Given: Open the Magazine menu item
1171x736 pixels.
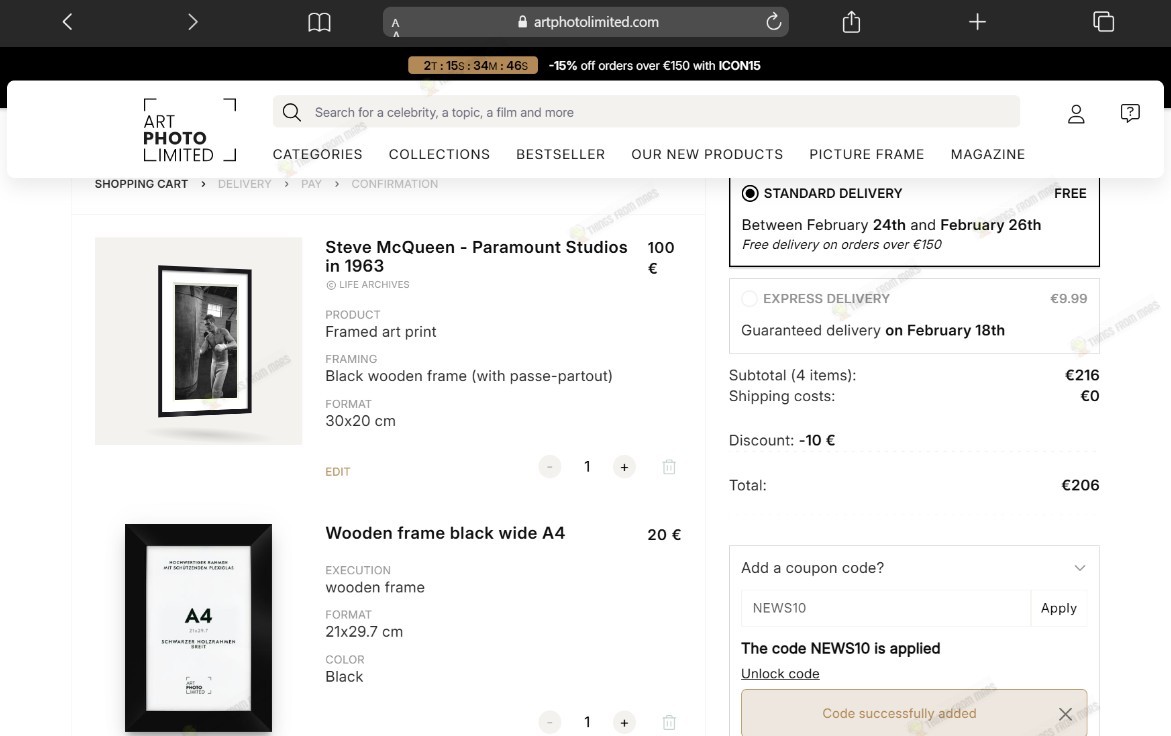Looking at the screenshot, I should pyautogui.click(x=987, y=155).
